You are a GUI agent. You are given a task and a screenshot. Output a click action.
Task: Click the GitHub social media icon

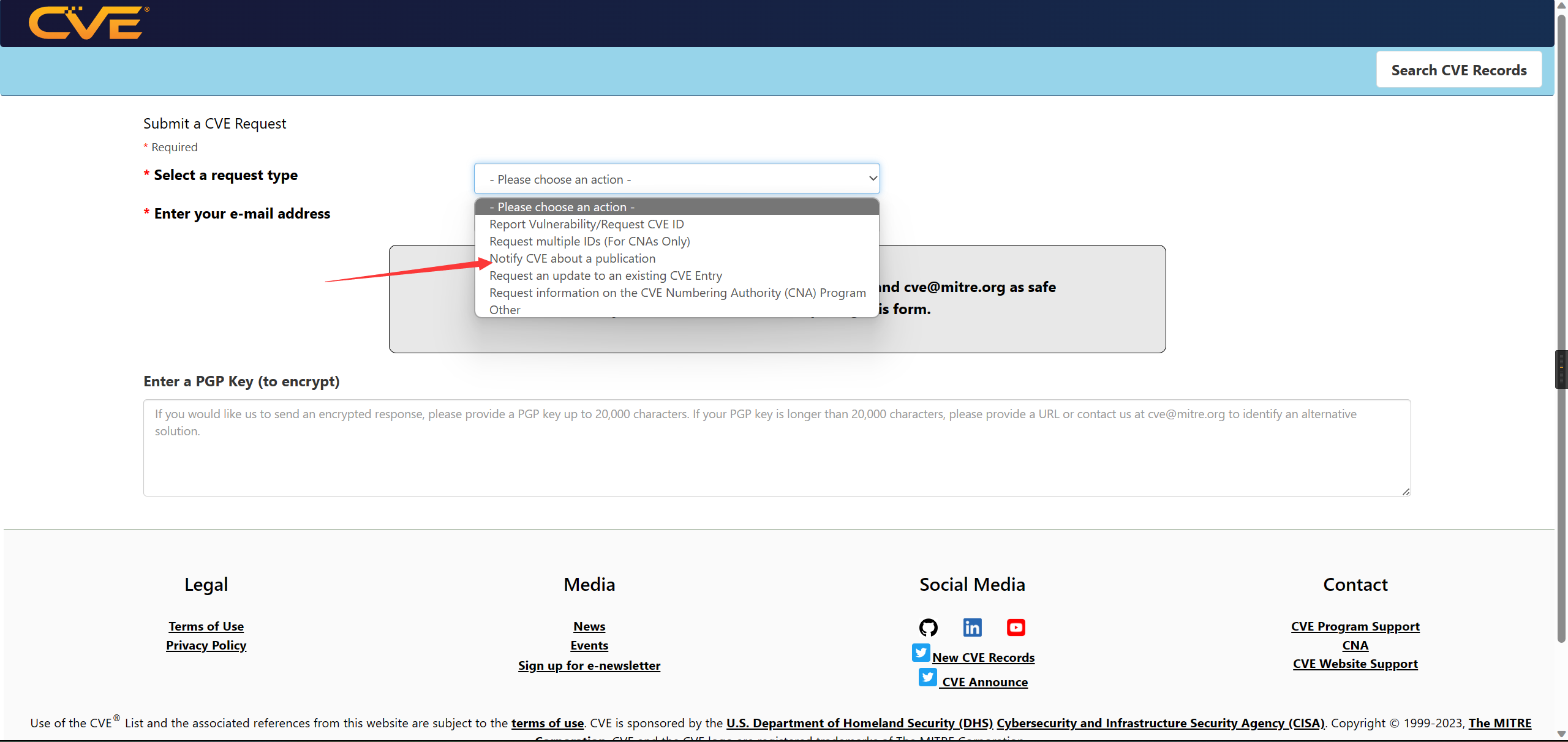click(929, 627)
